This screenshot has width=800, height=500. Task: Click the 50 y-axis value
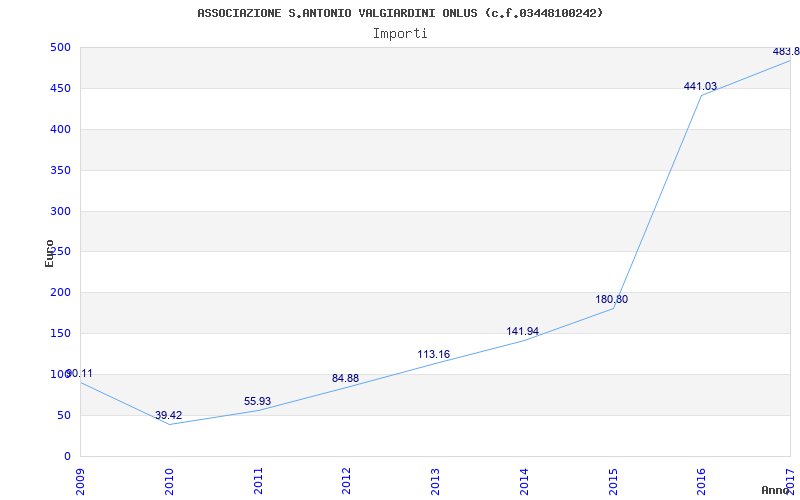pyautogui.click(x=63, y=415)
